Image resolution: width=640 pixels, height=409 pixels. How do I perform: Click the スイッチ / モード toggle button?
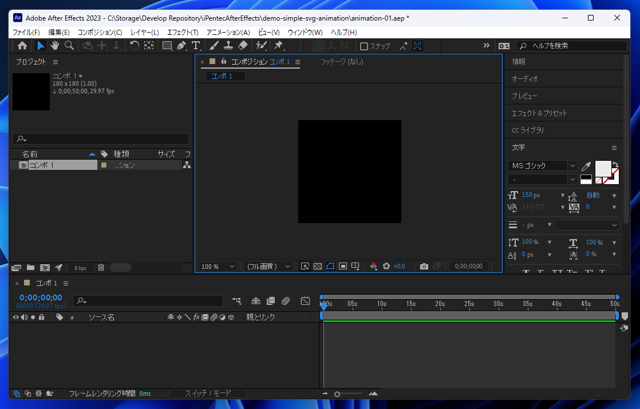(208, 393)
